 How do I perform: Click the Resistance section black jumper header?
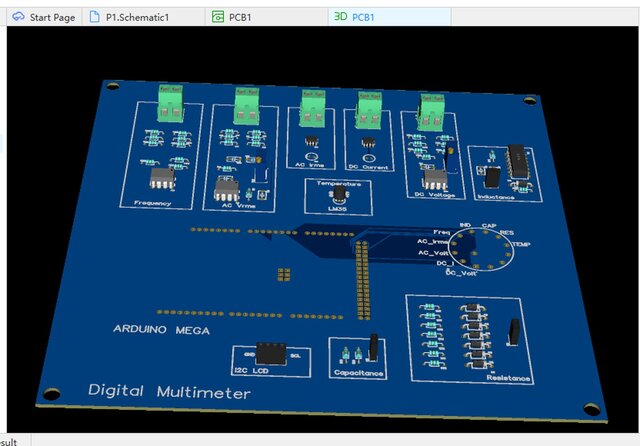point(514,332)
